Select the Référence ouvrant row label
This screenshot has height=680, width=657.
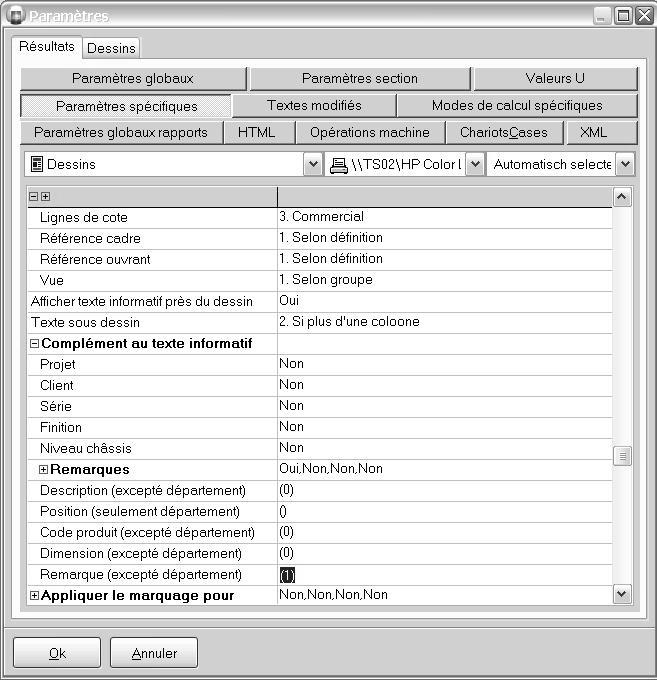pyautogui.click(x=95, y=259)
